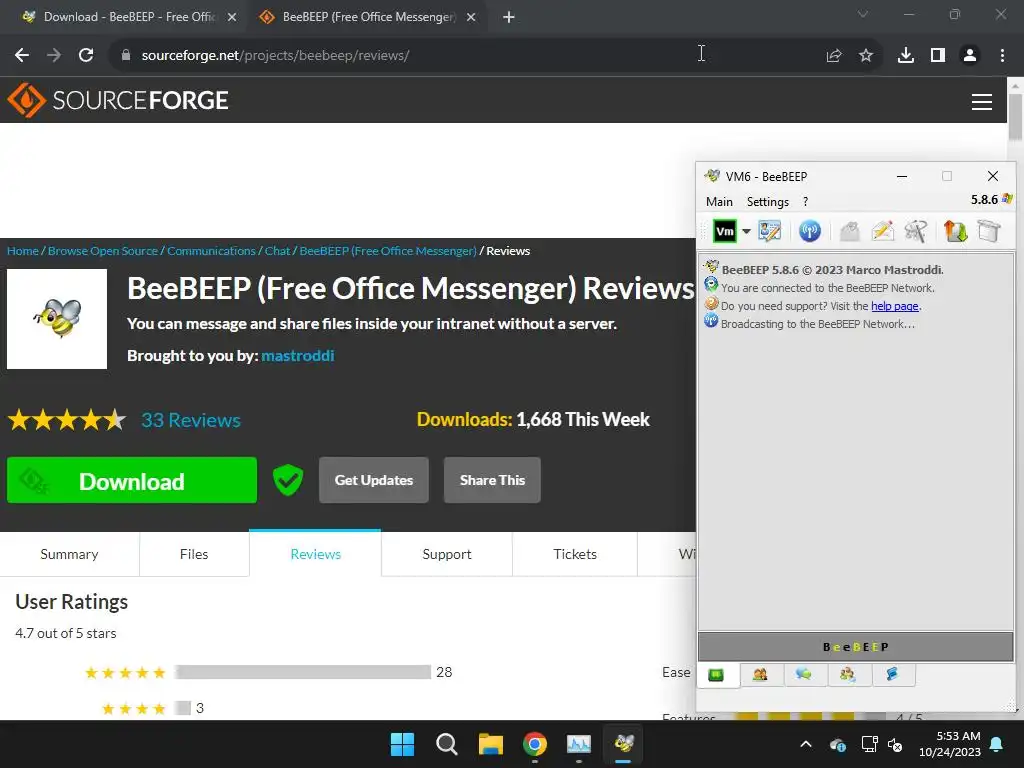Toggle the Chrome side panel icon

(x=938, y=56)
